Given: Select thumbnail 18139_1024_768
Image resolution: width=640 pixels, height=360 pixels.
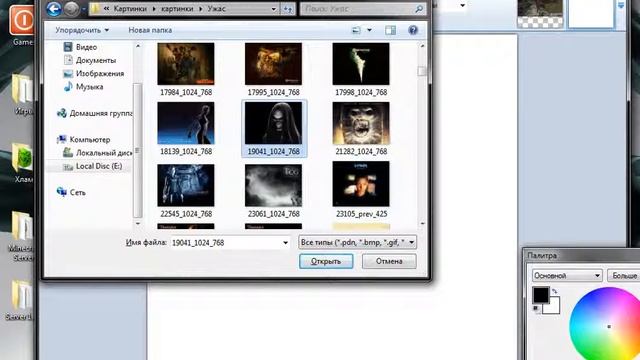Looking at the screenshot, I should pyautogui.click(x=186, y=129).
